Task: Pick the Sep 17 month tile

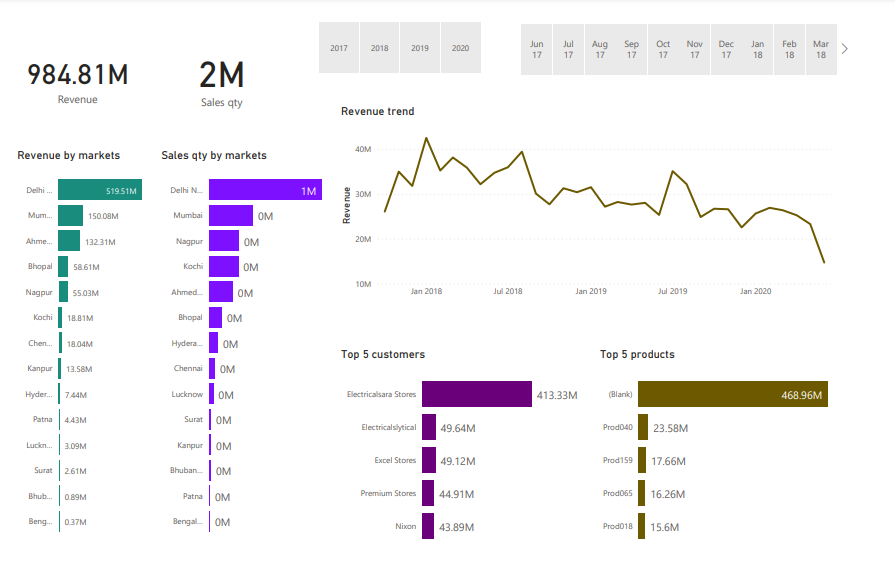Action: coord(631,49)
